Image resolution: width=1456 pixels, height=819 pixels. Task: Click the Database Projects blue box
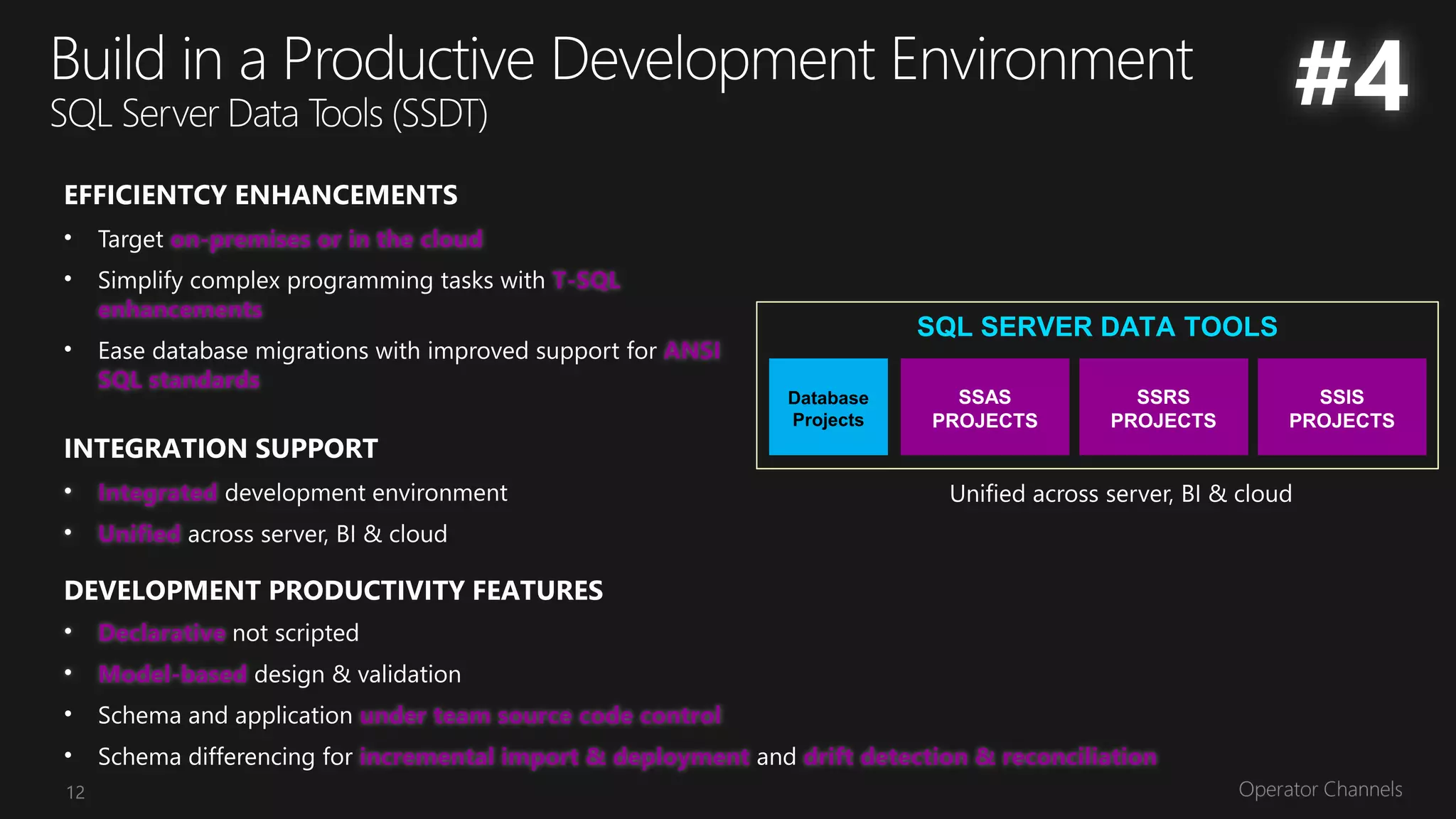tap(828, 407)
